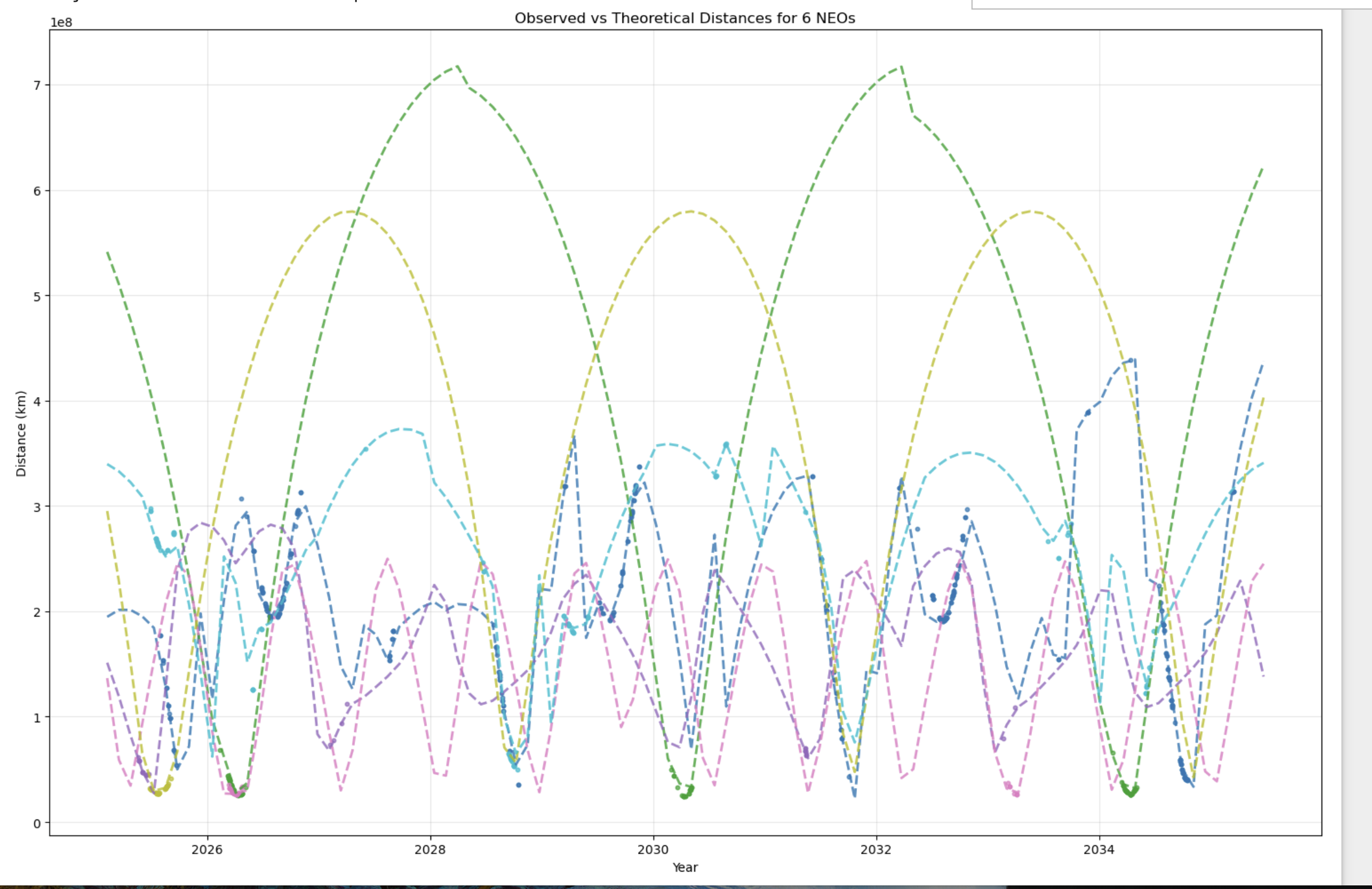Click the green curve's peak near 2028
The width and height of the screenshot is (1372, 889).
(457, 66)
